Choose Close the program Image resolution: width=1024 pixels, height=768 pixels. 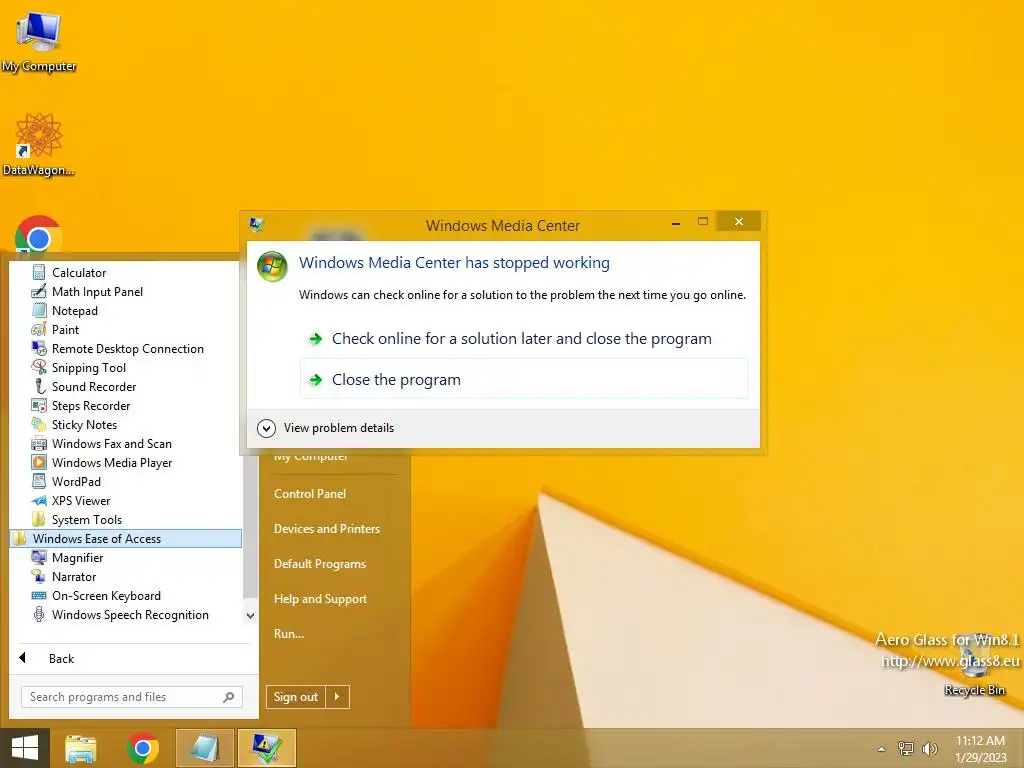pos(524,379)
